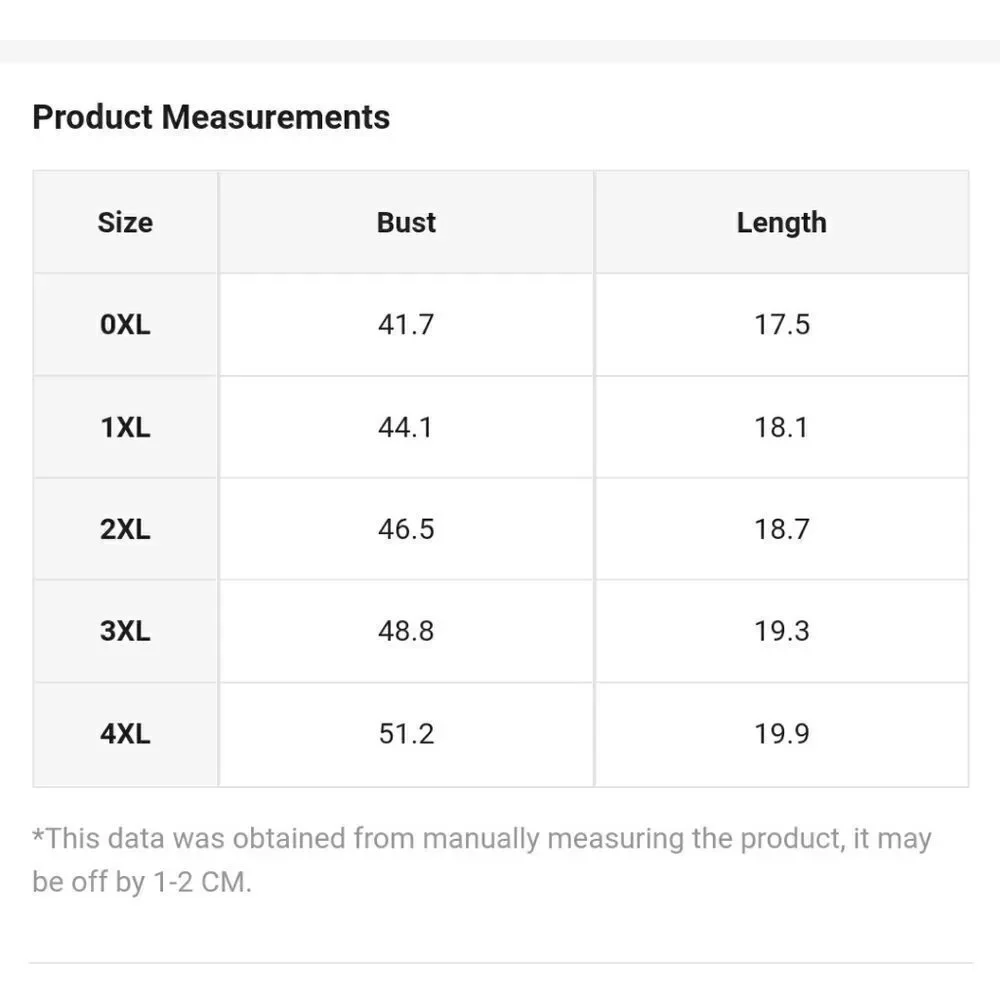Select bust value 51.2 for 4XL
Image resolution: width=1000 pixels, height=1000 pixels.
coord(406,734)
